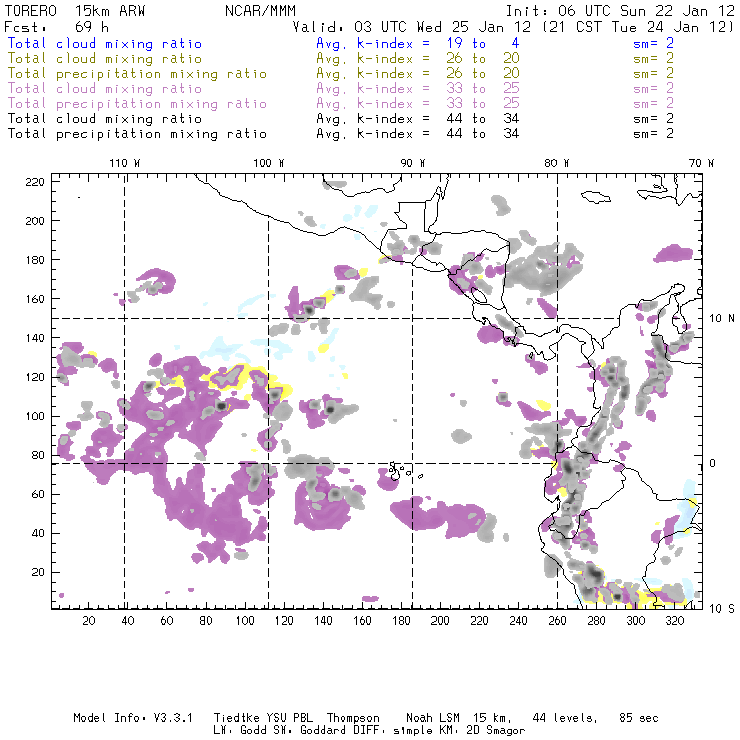This screenshot has height=740, width=740.
Task: Click the '0' equator latitude label
Action: coord(713,463)
